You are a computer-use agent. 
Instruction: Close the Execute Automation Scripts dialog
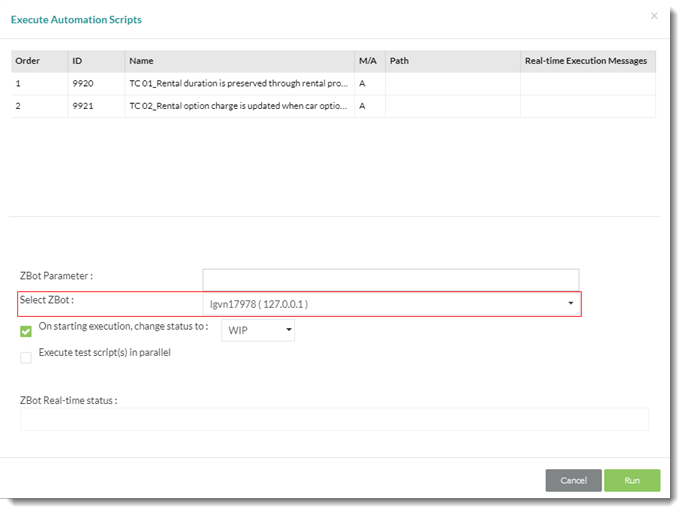coord(654,16)
